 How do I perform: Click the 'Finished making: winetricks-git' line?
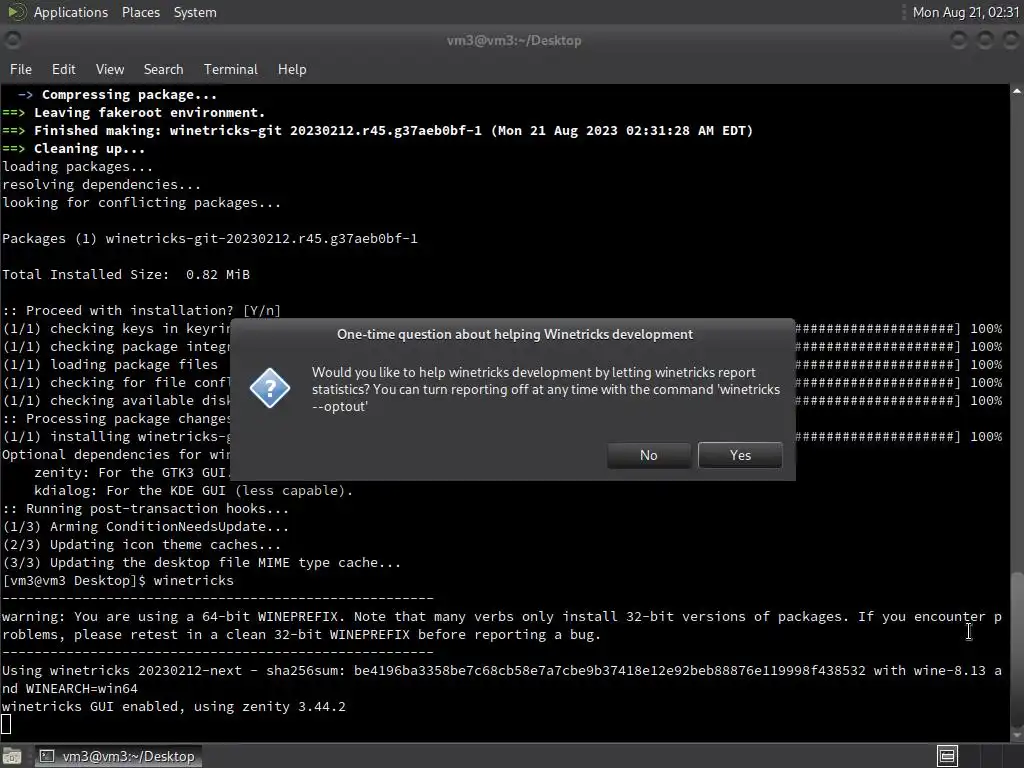click(377, 131)
